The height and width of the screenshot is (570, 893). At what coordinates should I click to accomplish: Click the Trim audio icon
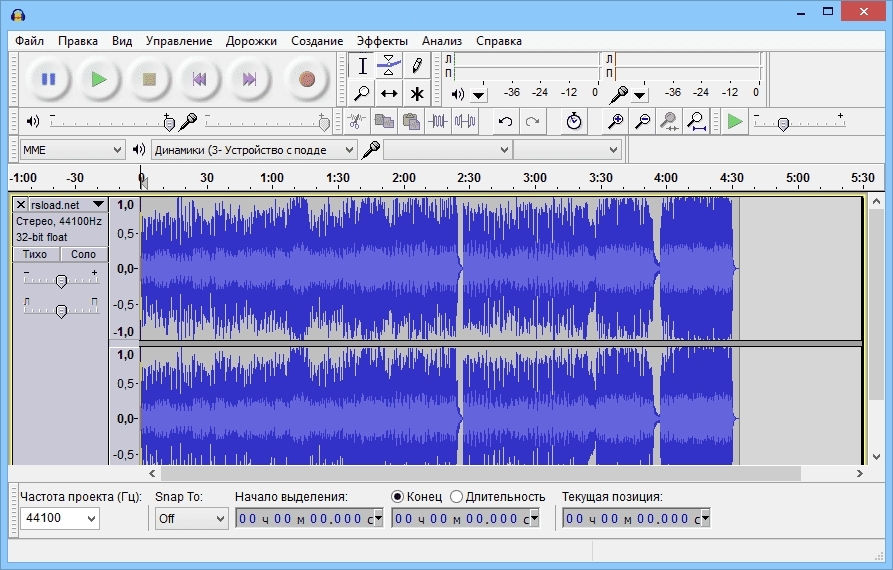[438, 121]
